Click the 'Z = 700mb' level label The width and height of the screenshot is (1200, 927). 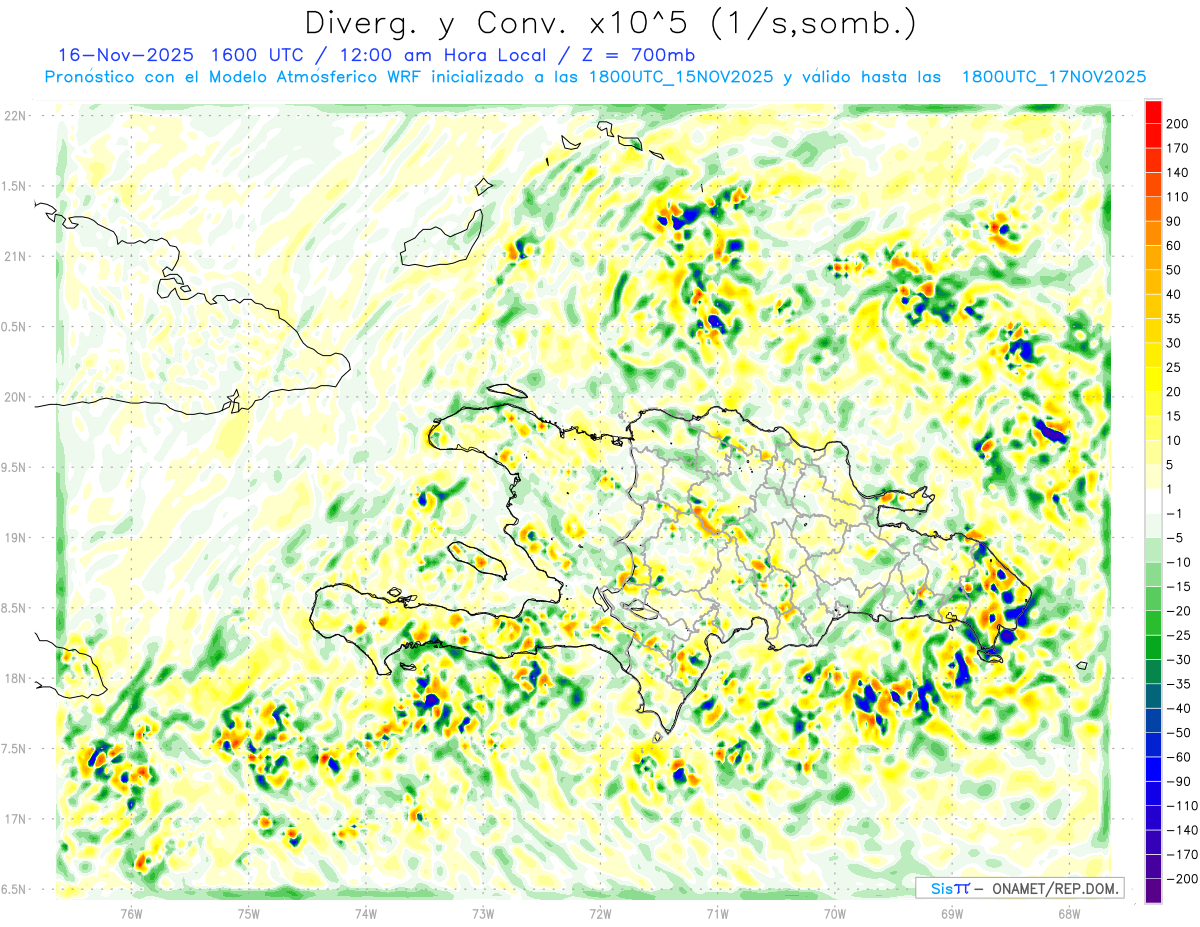(x=638, y=55)
